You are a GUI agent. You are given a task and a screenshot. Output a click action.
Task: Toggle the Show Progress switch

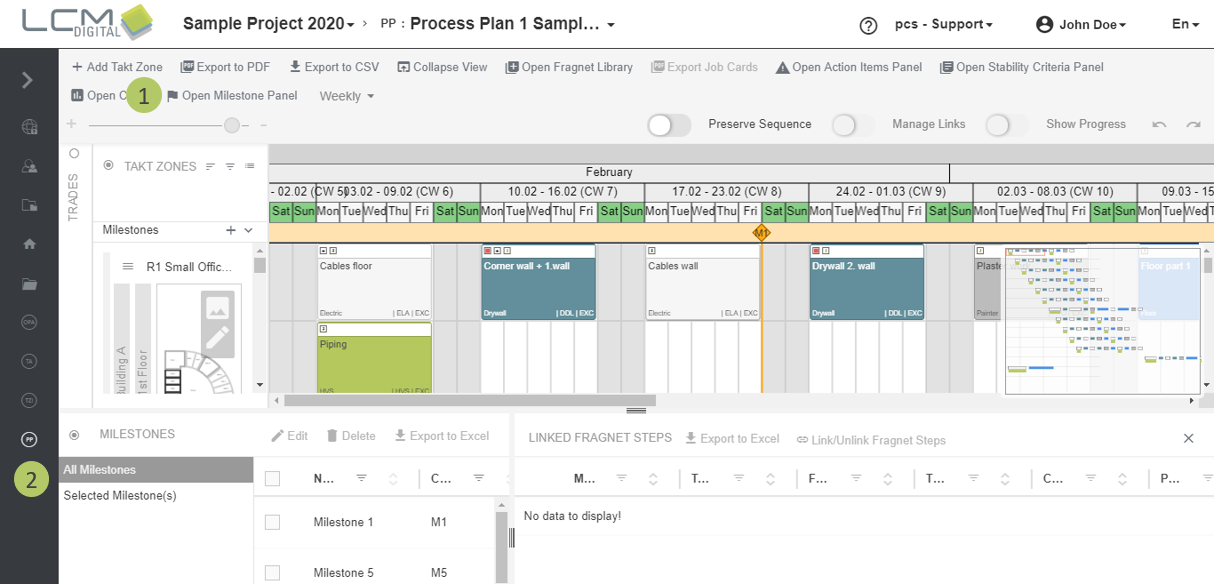[1006, 125]
